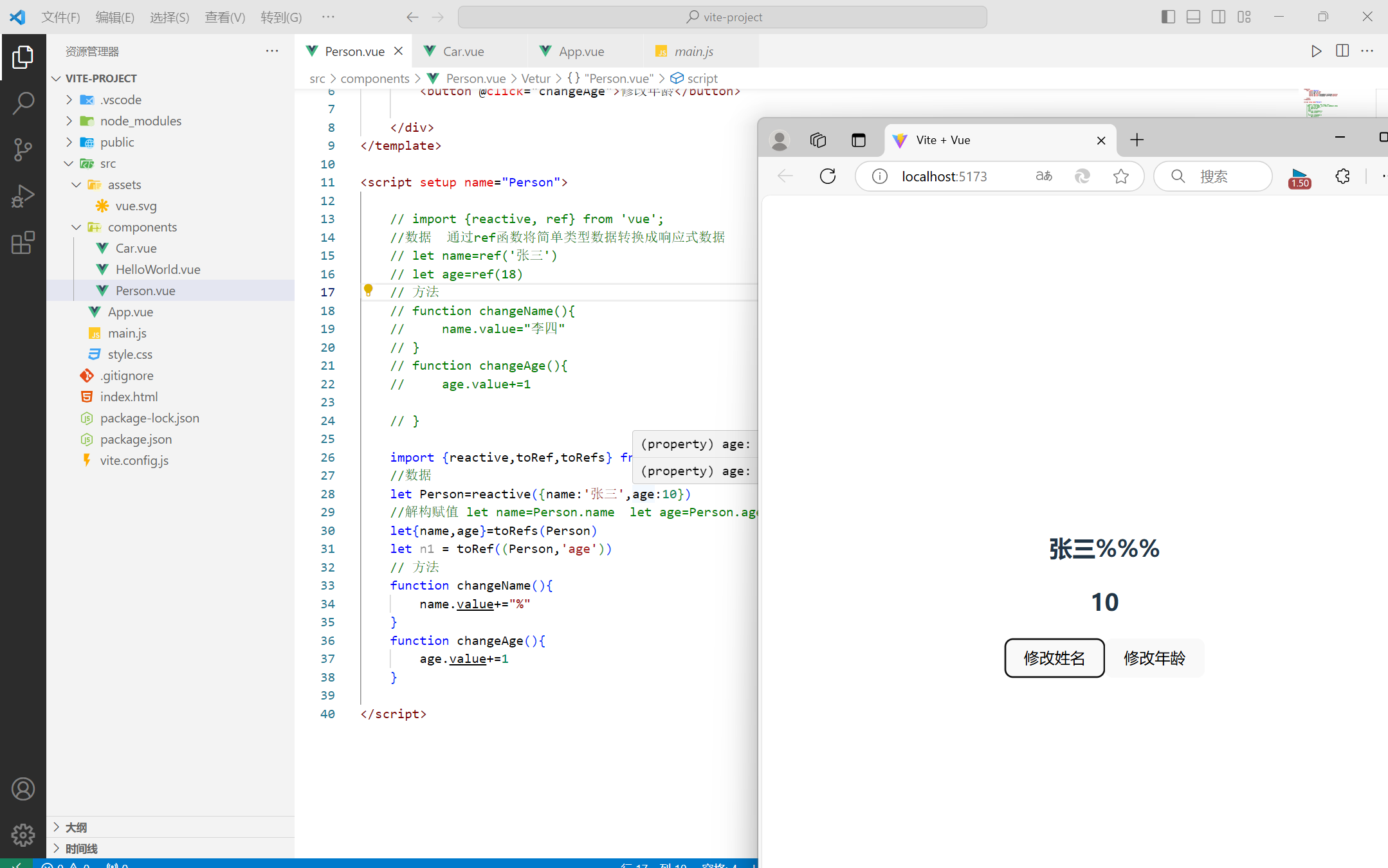This screenshot has width=1388, height=868.
Task: Open the 转到(G) menu
Action: point(281,17)
